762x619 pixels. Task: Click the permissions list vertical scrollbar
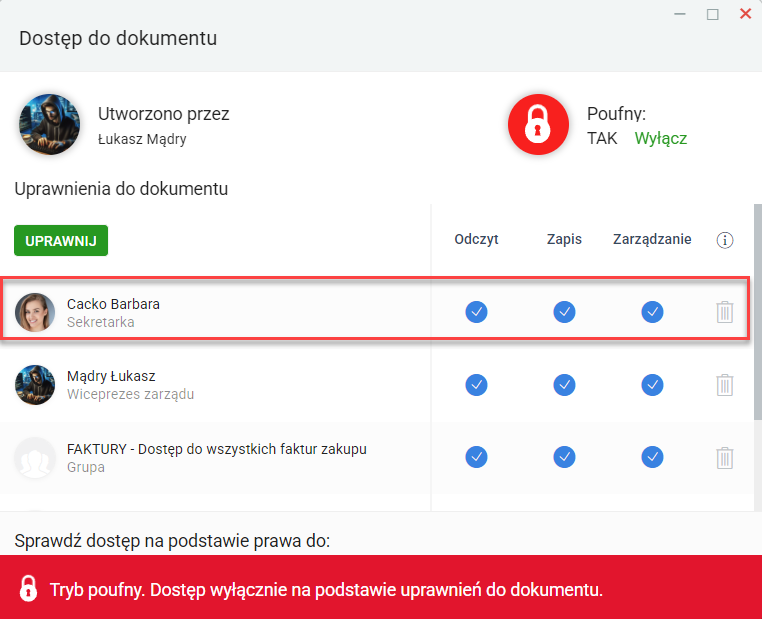pyautogui.click(x=758, y=311)
